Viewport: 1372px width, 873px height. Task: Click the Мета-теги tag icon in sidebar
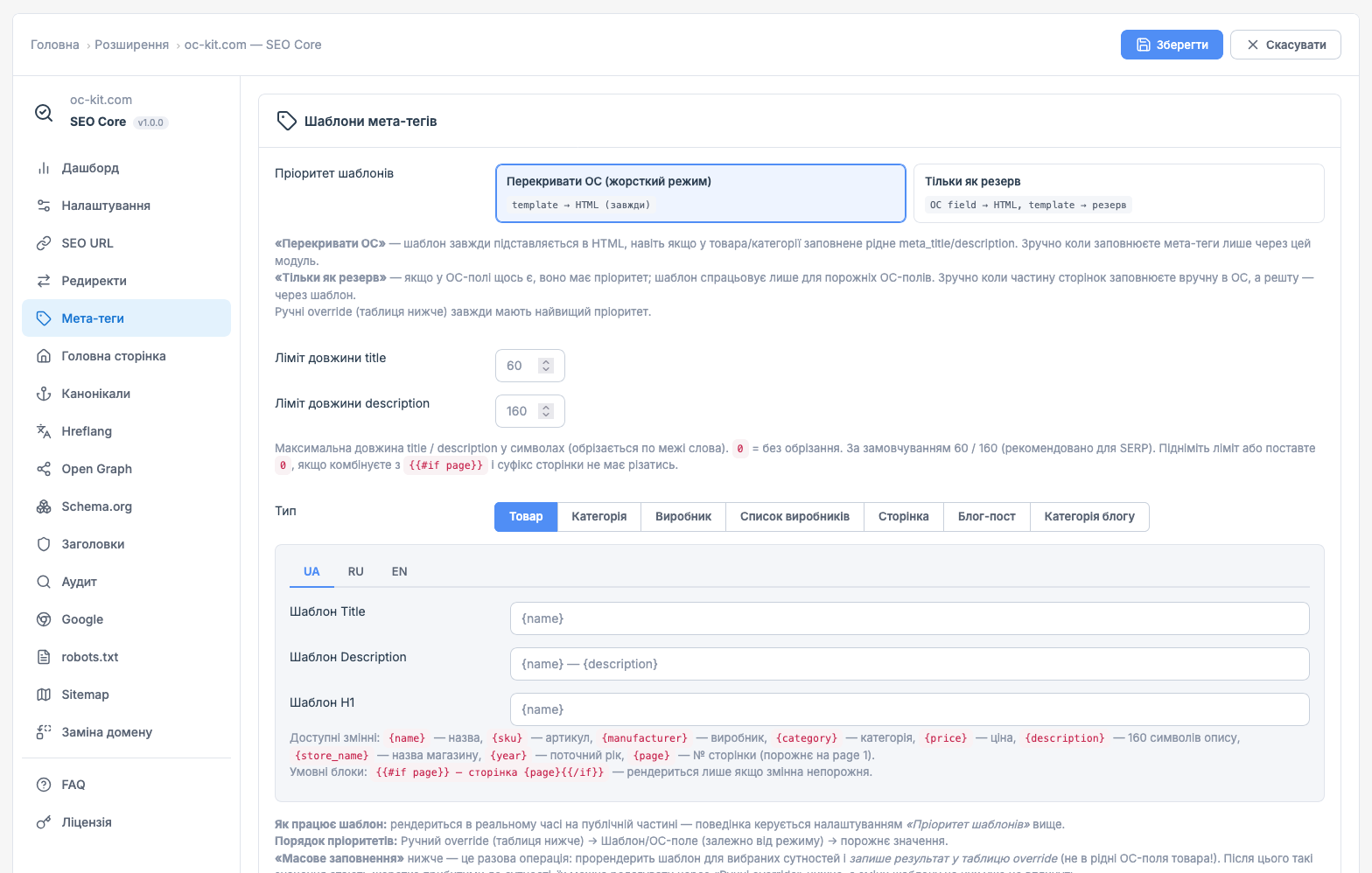pyautogui.click(x=44, y=318)
